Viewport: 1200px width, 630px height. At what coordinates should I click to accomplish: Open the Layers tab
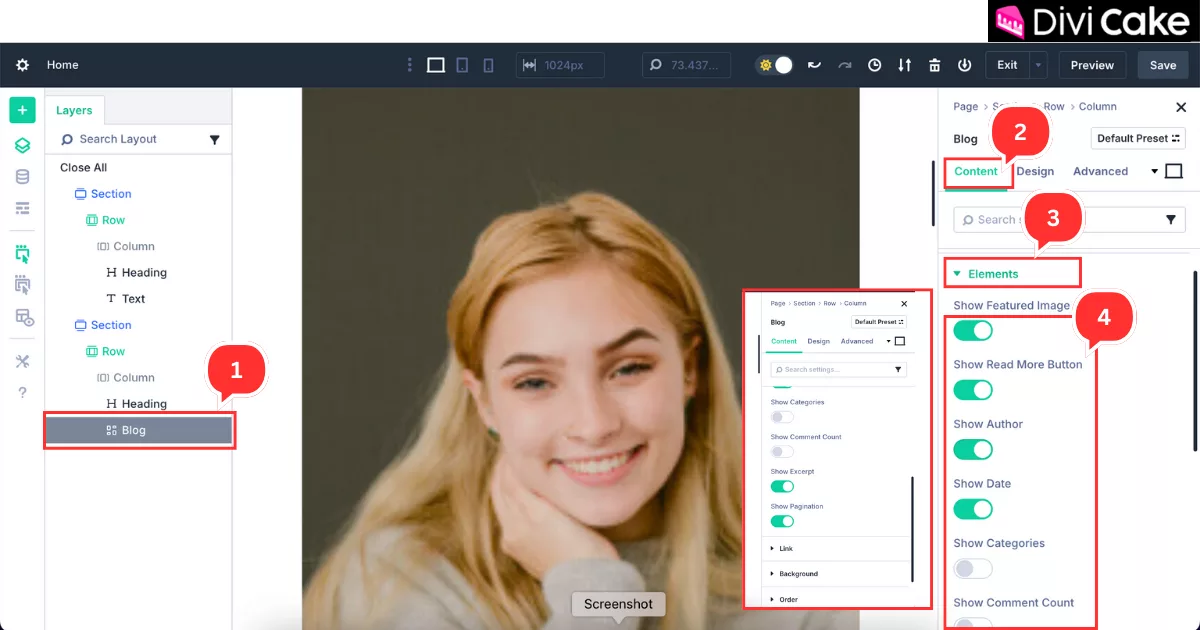(74, 111)
